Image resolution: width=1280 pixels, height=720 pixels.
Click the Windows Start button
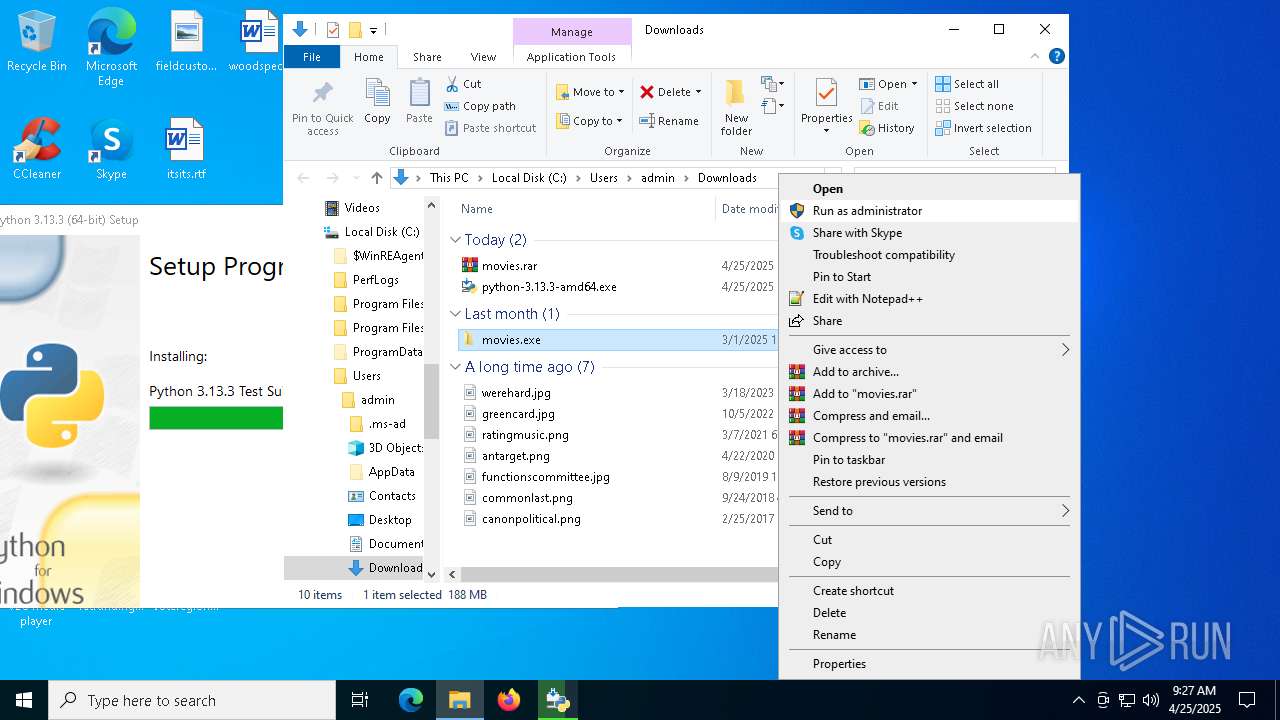click(x=24, y=700)
